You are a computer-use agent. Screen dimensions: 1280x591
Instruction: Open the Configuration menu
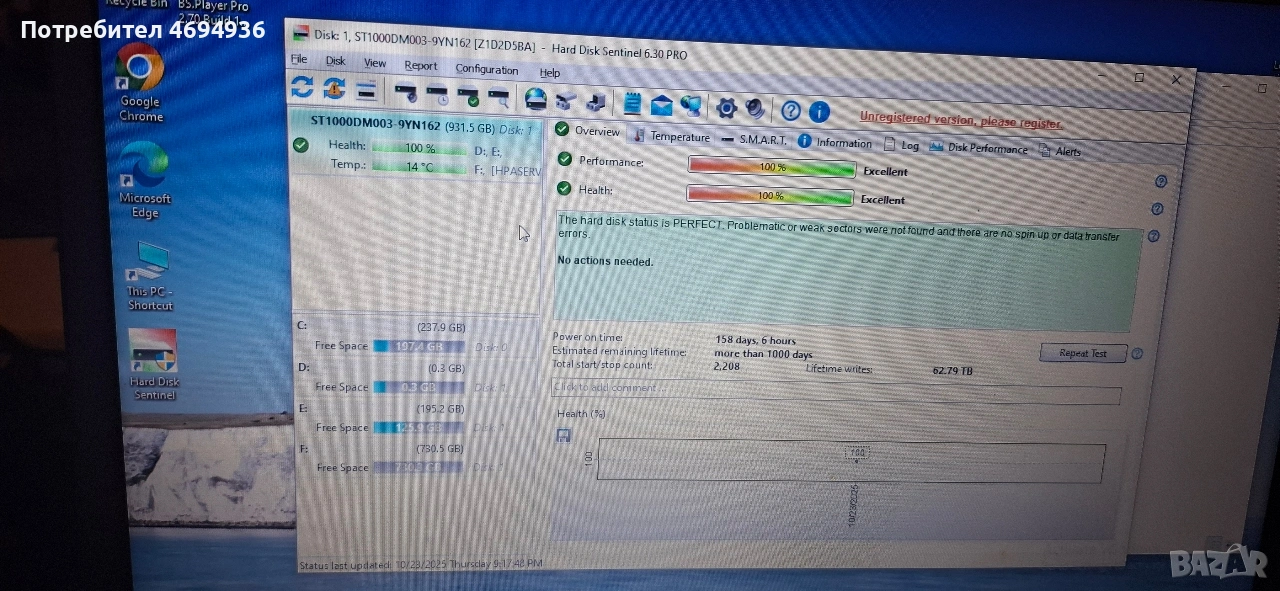tap(487, 69)
